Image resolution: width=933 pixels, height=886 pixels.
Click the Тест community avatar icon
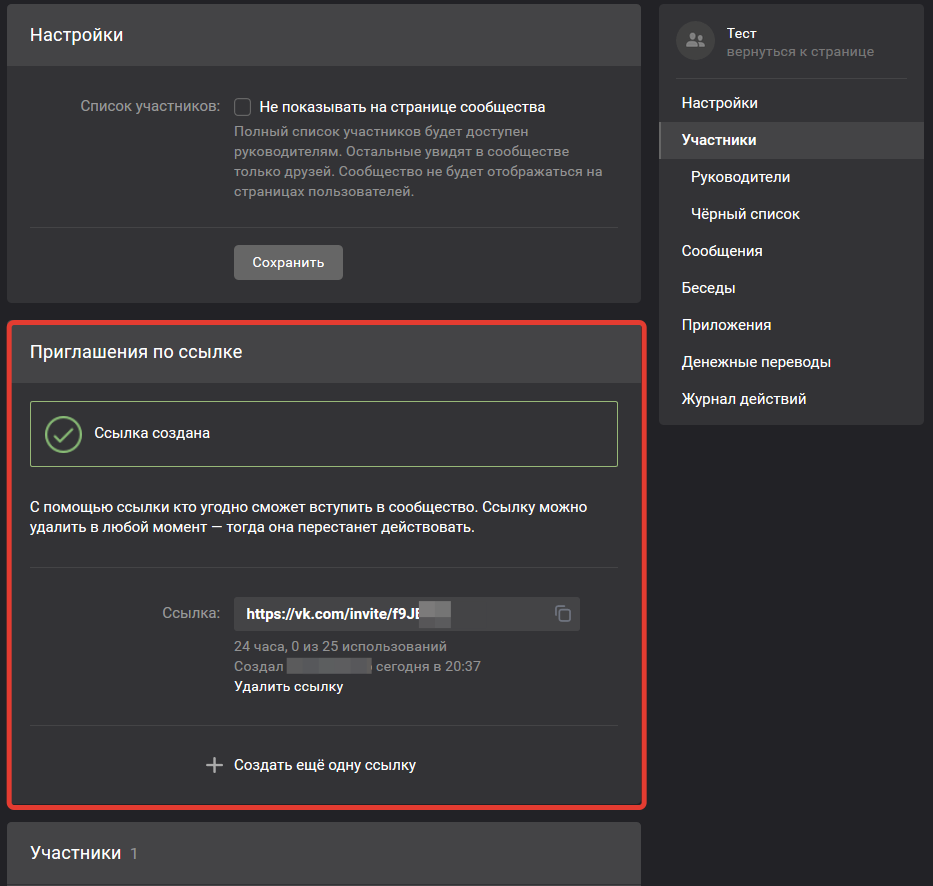(695, 41)
